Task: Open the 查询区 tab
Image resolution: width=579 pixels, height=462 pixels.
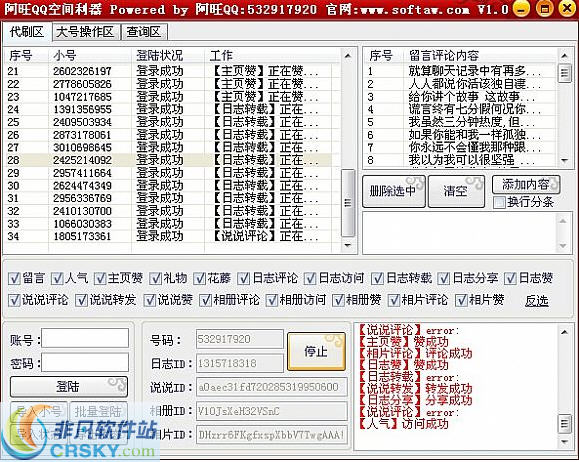Action: coord(144,32)
